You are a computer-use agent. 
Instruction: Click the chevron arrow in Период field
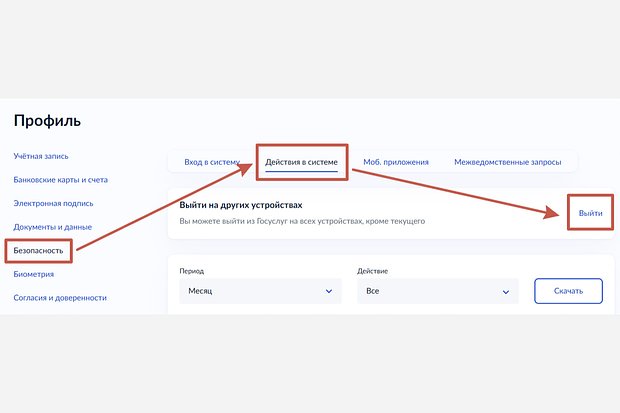pyautogui.click(x=329, y=292)
